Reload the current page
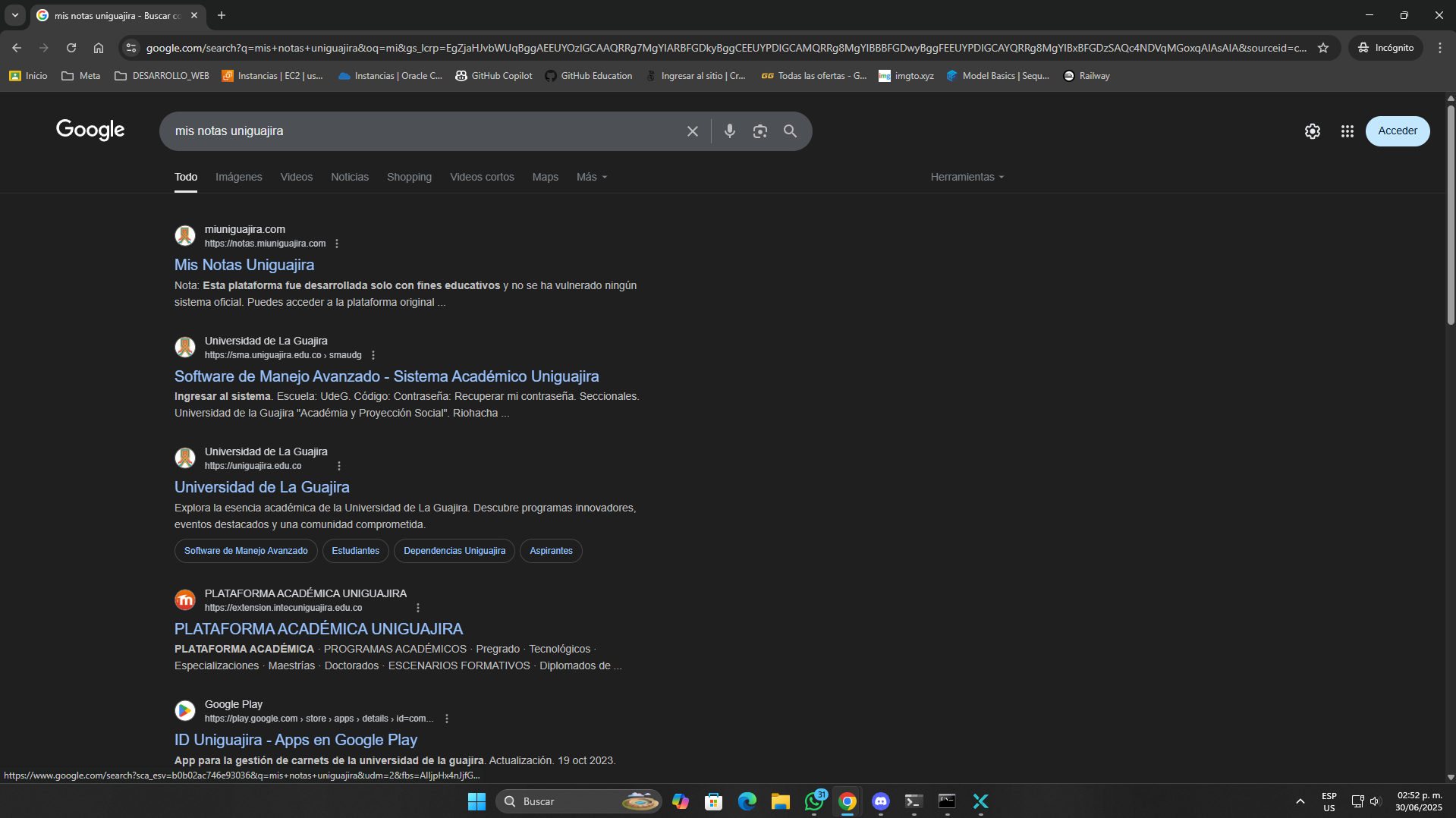 click(x=71, y=48)
